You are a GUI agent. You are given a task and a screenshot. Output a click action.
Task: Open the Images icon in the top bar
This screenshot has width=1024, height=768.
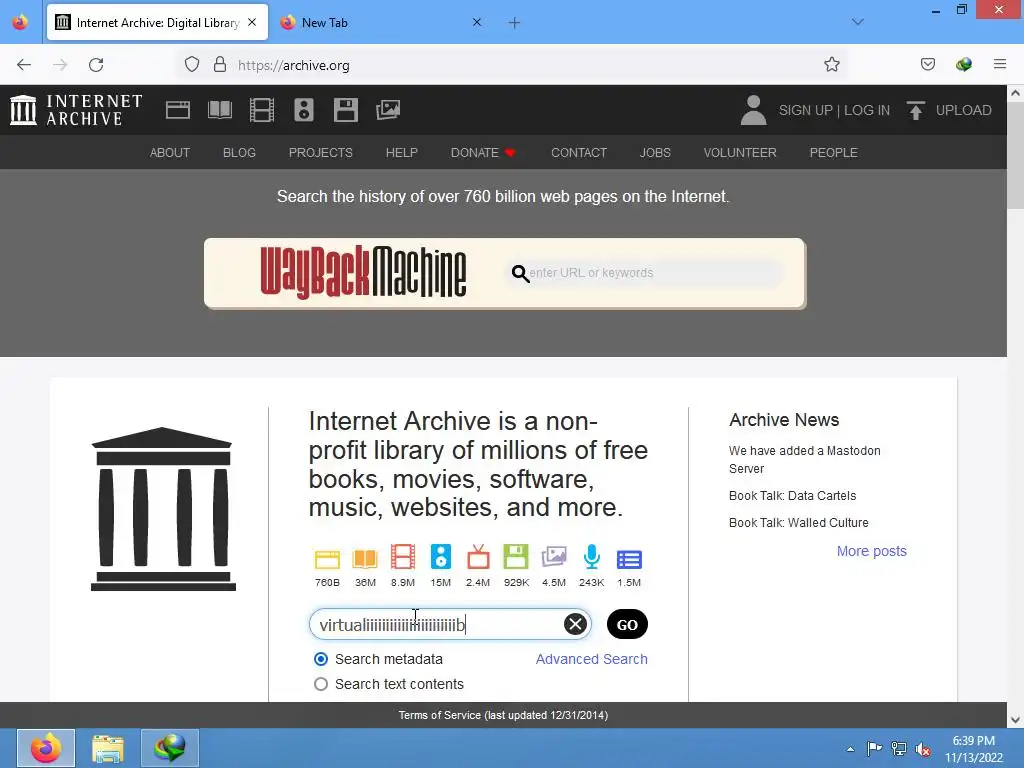click(x=388, y=110)
